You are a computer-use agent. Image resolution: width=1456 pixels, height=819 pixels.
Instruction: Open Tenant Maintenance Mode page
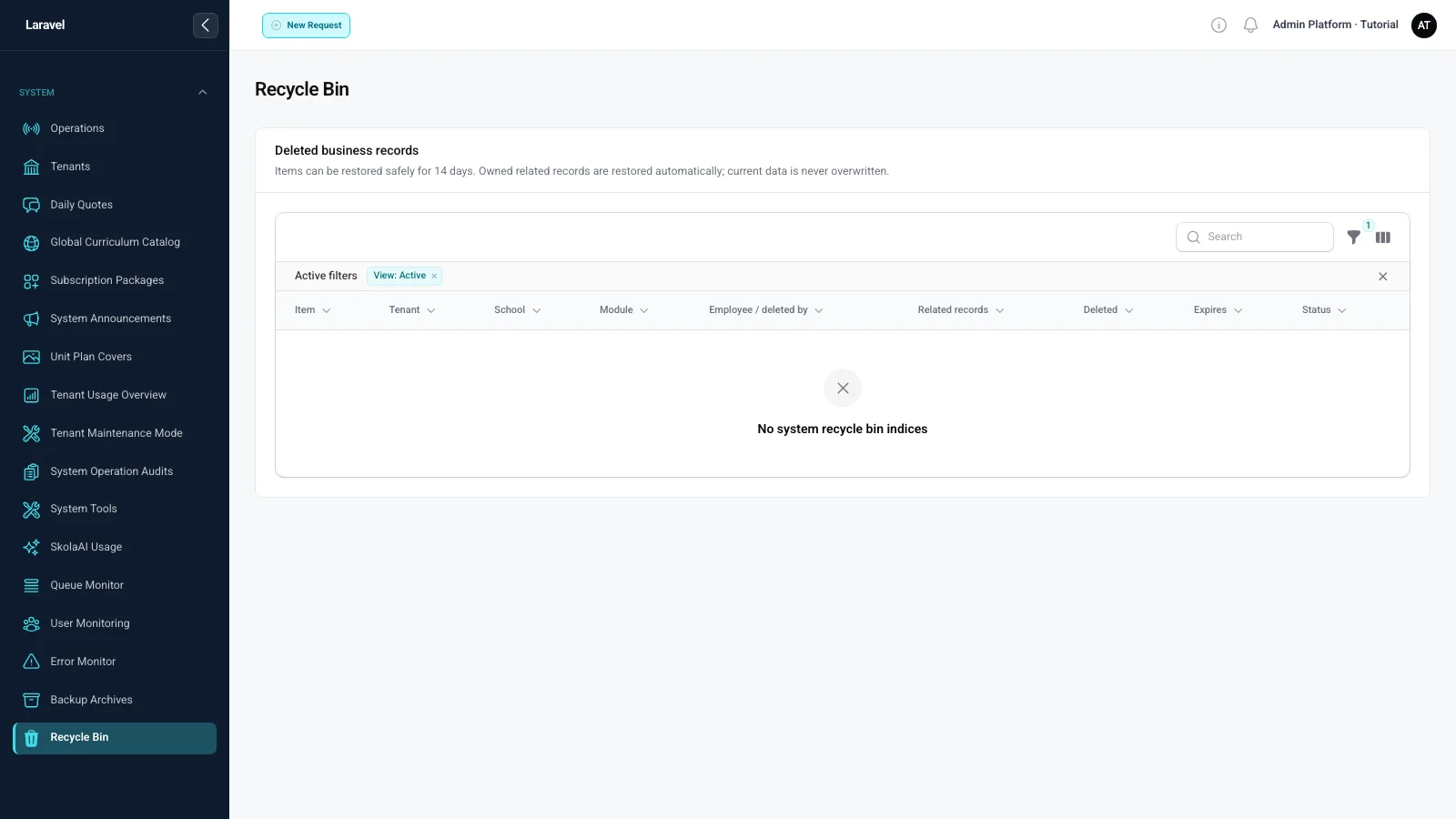point(115,433)
